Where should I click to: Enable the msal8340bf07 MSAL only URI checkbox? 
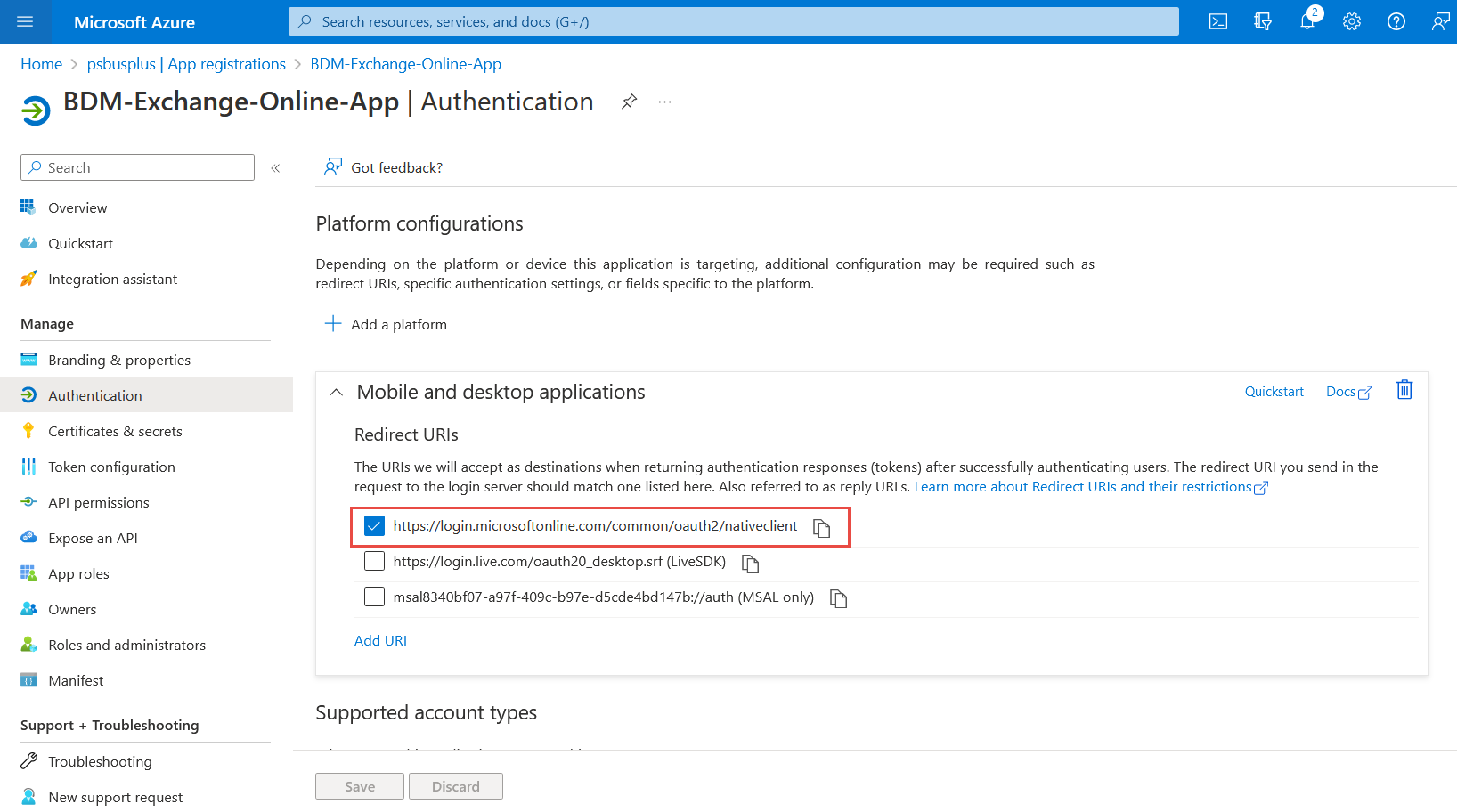click(x=374, y=597)
